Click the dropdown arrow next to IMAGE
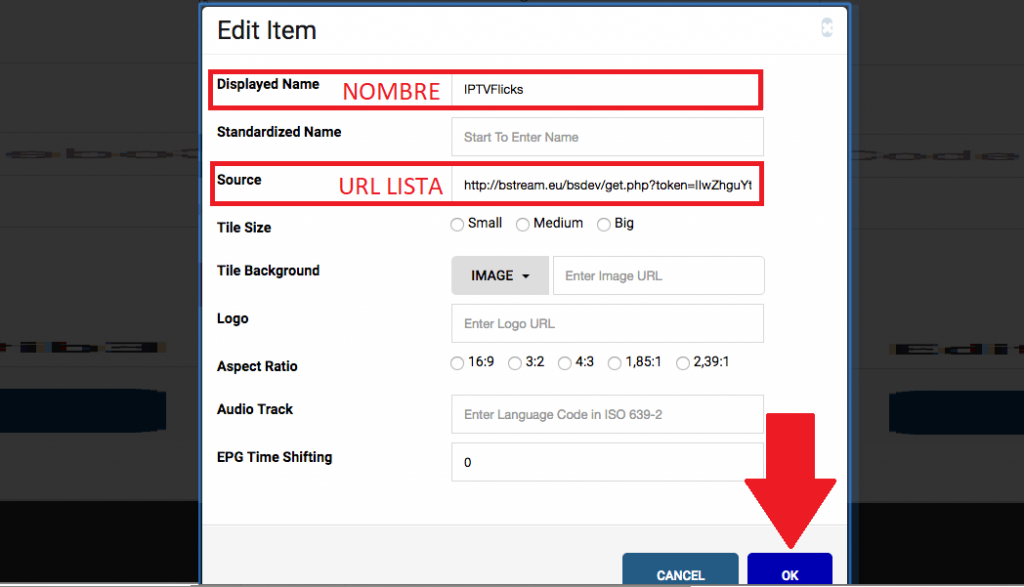The image size is (1024, 587). tap(524, 275)
